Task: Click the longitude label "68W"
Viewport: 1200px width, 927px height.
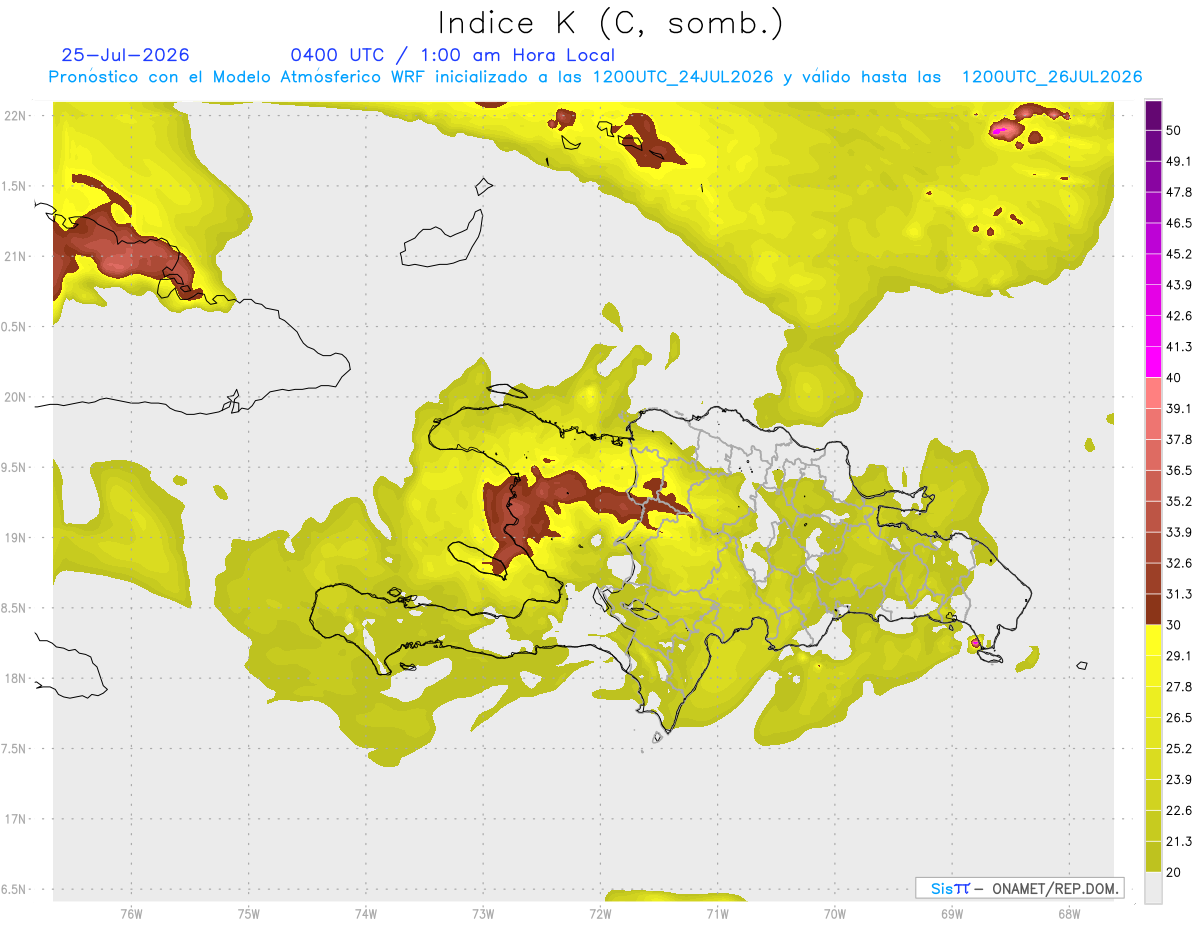Action: click(x=1068, y=914)
